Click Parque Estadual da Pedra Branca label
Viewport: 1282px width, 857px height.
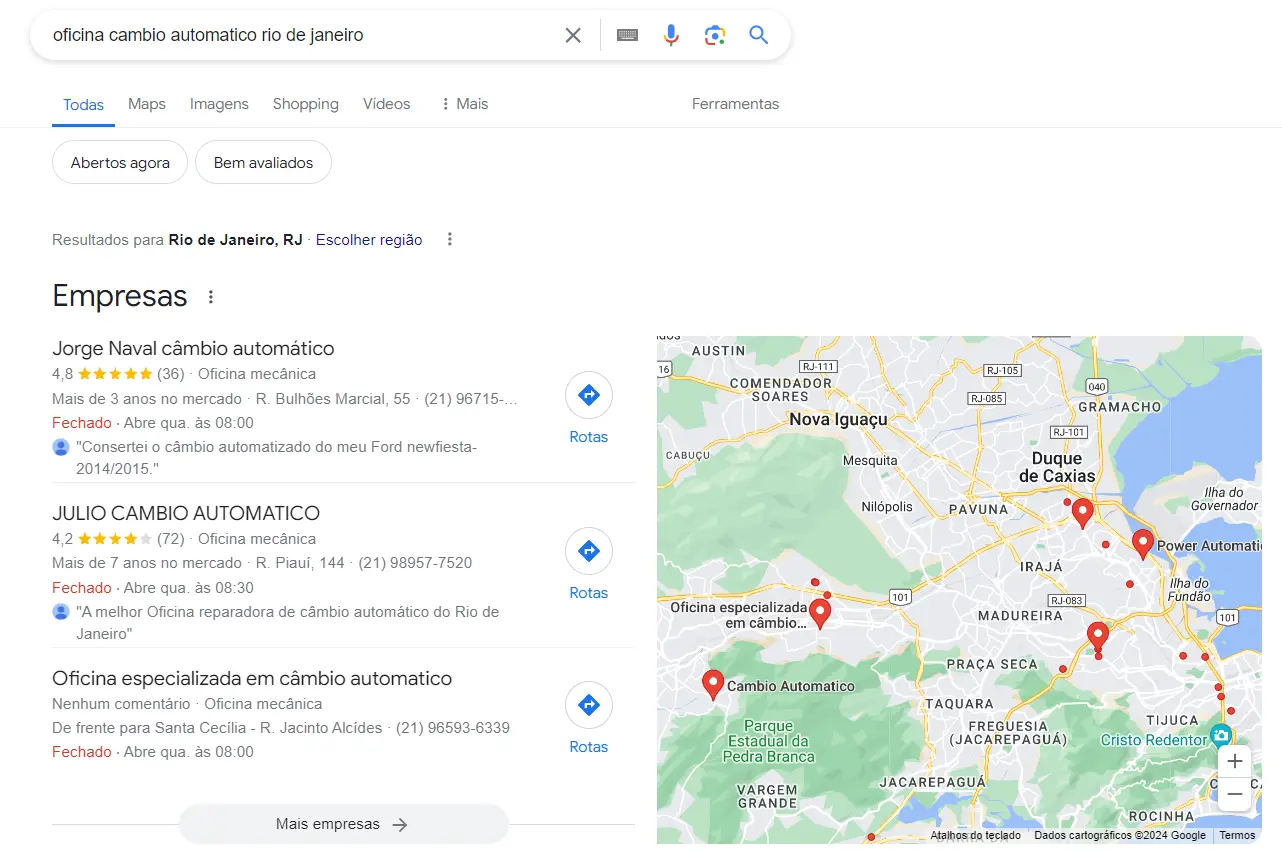(768, 741)
